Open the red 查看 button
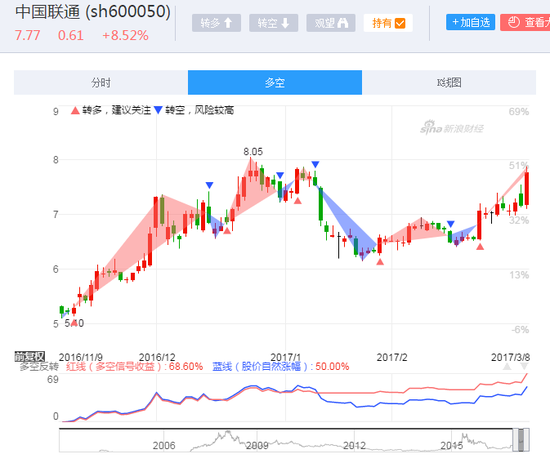Image resolution: width=550 pixels, height=463 pixels. pyautogui.click(x=525, y=22)
